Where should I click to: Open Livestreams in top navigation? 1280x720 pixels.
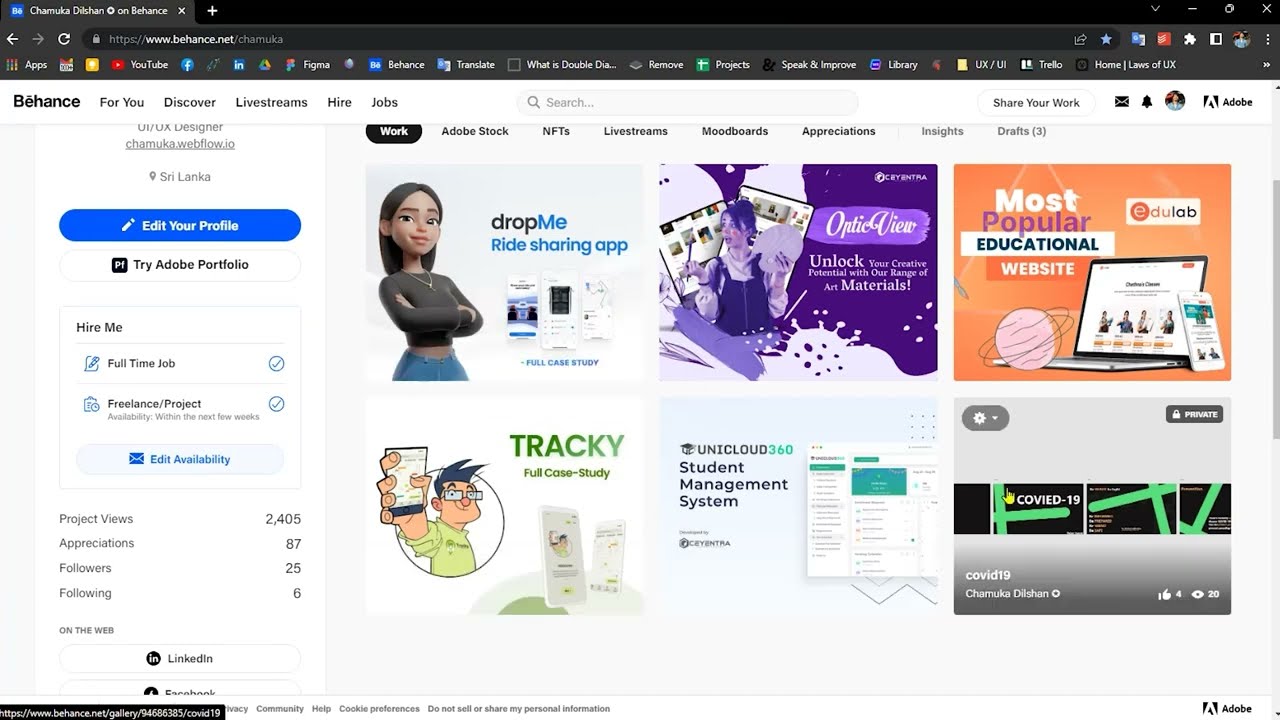(x=272, y=102)
